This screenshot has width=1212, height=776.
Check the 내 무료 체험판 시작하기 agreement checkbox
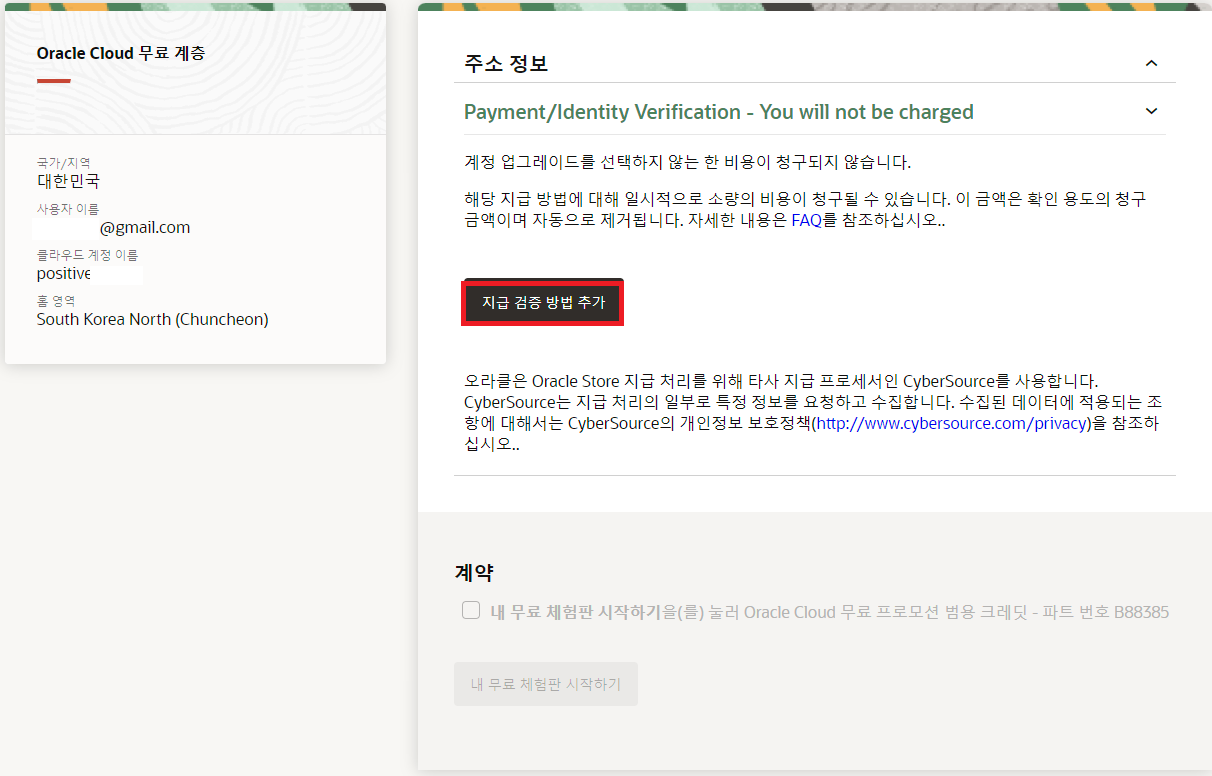point(471,610)
